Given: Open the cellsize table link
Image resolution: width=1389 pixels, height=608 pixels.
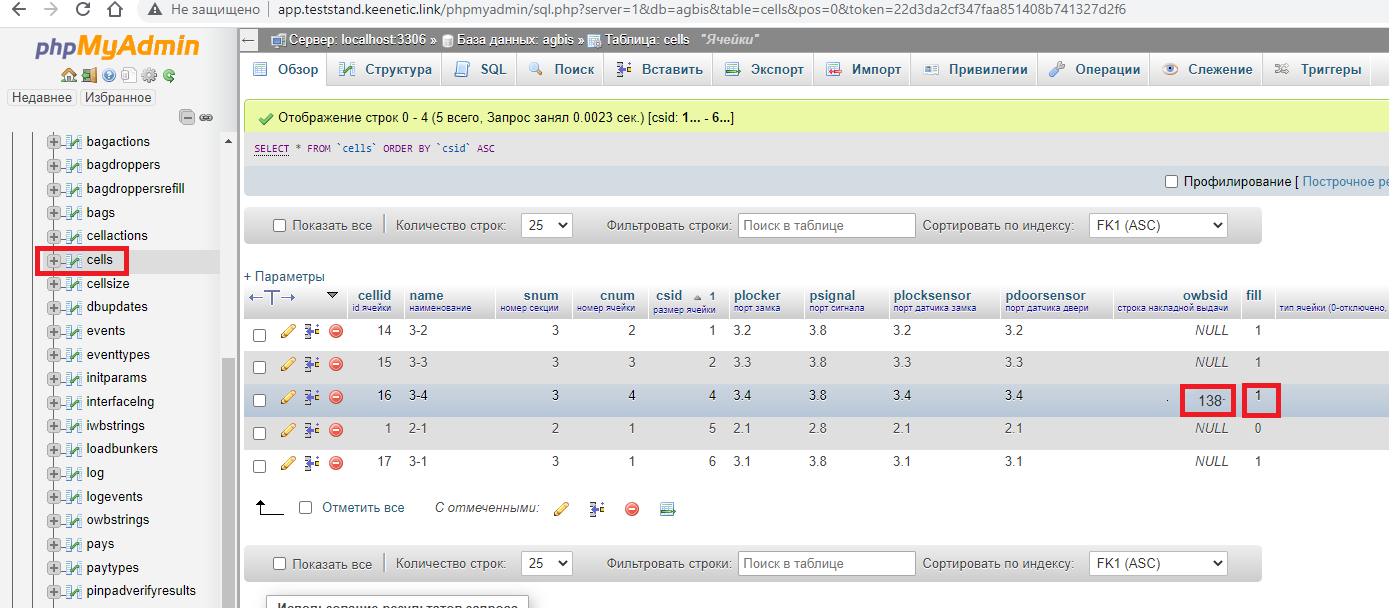Looking at the screenshot, I should click(108, 284).
